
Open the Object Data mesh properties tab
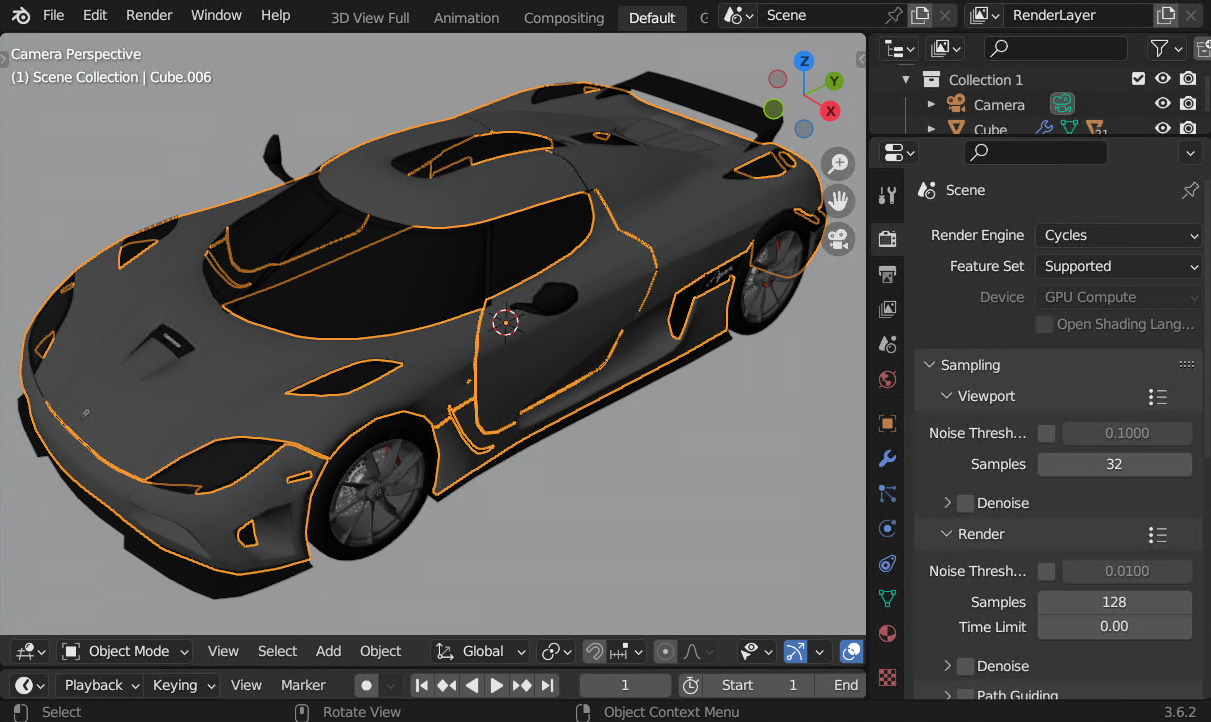pyautogui.click(x=887, y=598)
